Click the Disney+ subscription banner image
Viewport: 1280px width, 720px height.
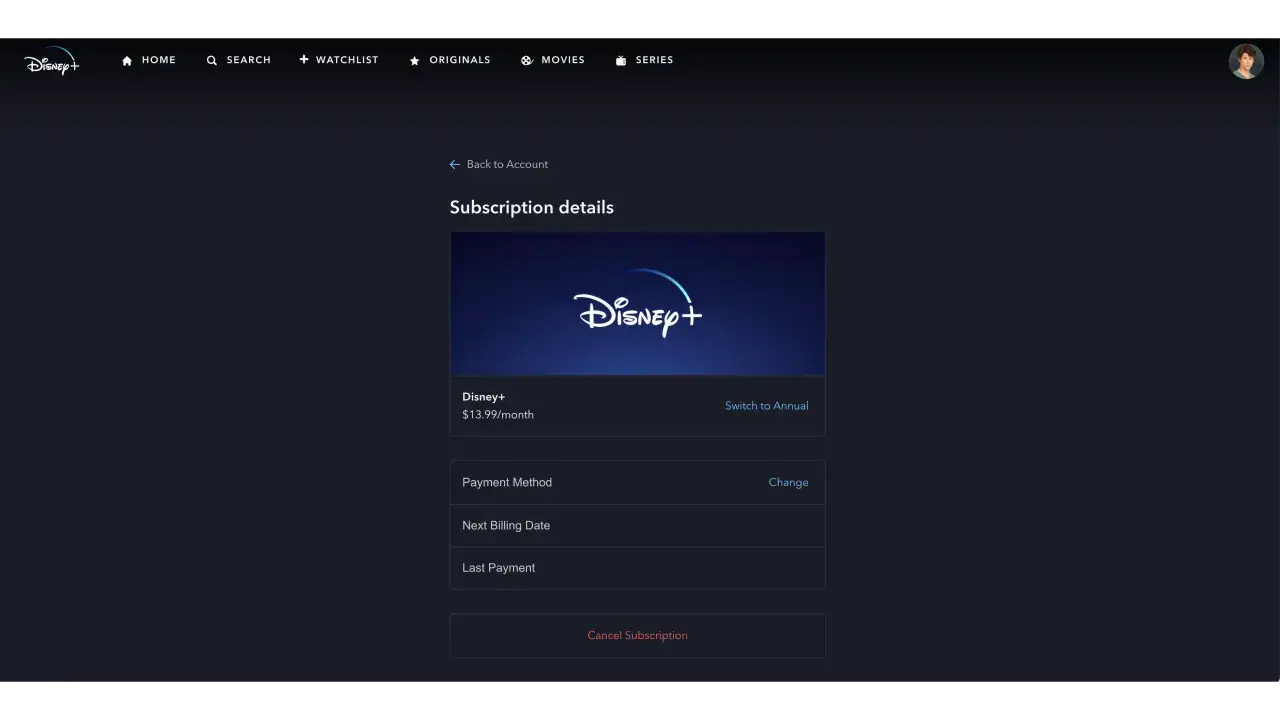637,304
